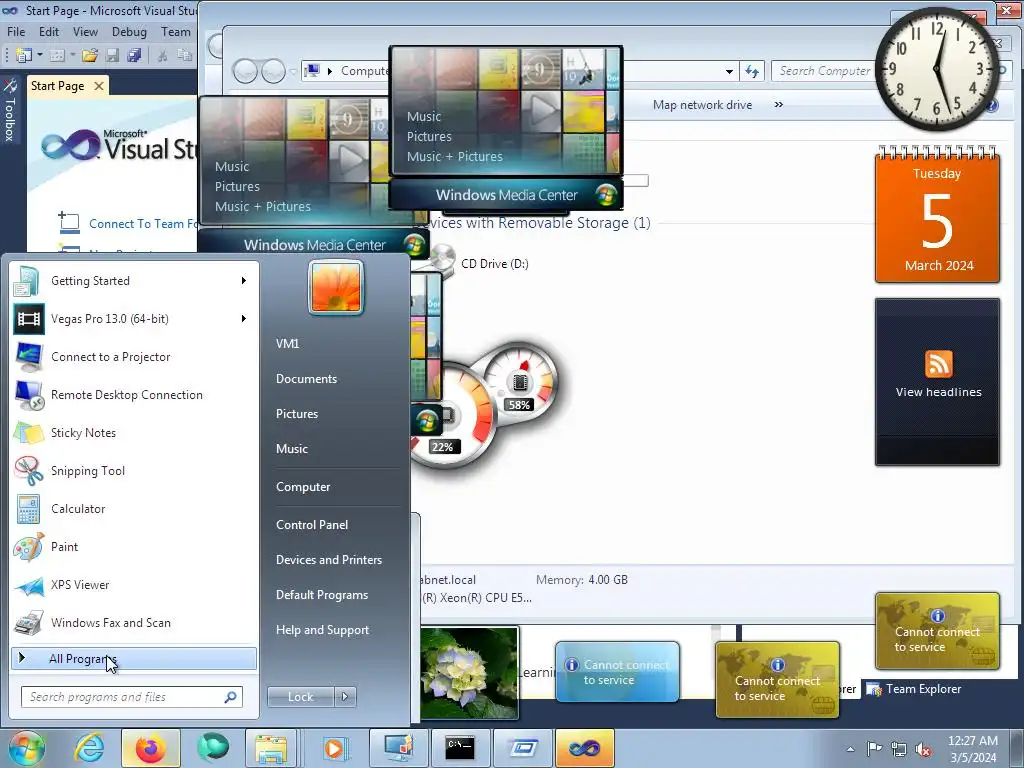Screen dimensions: 1024x768
Task: Launch Vegas Pro 13.0 (64-bit)
Action: coord(133,319)
